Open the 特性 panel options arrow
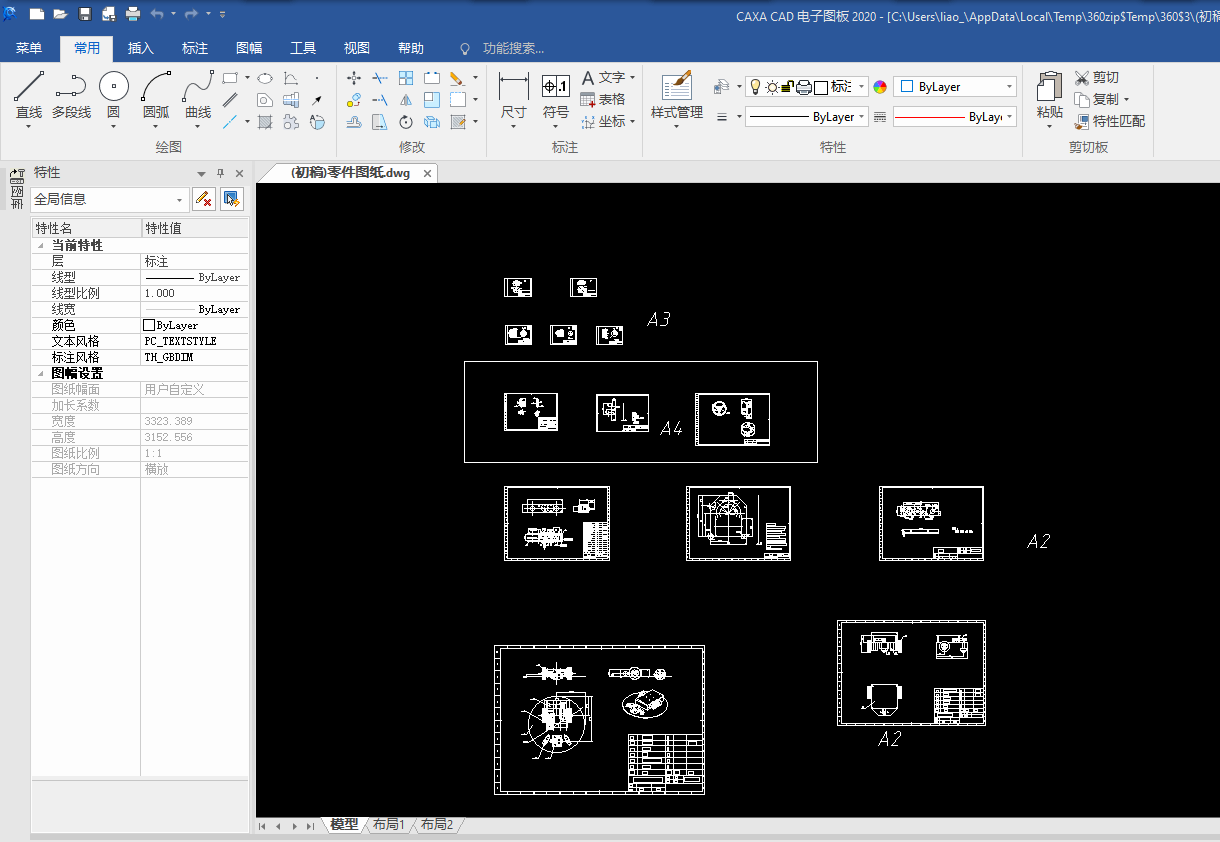The image size is (1220, 842). pos(201,173)
